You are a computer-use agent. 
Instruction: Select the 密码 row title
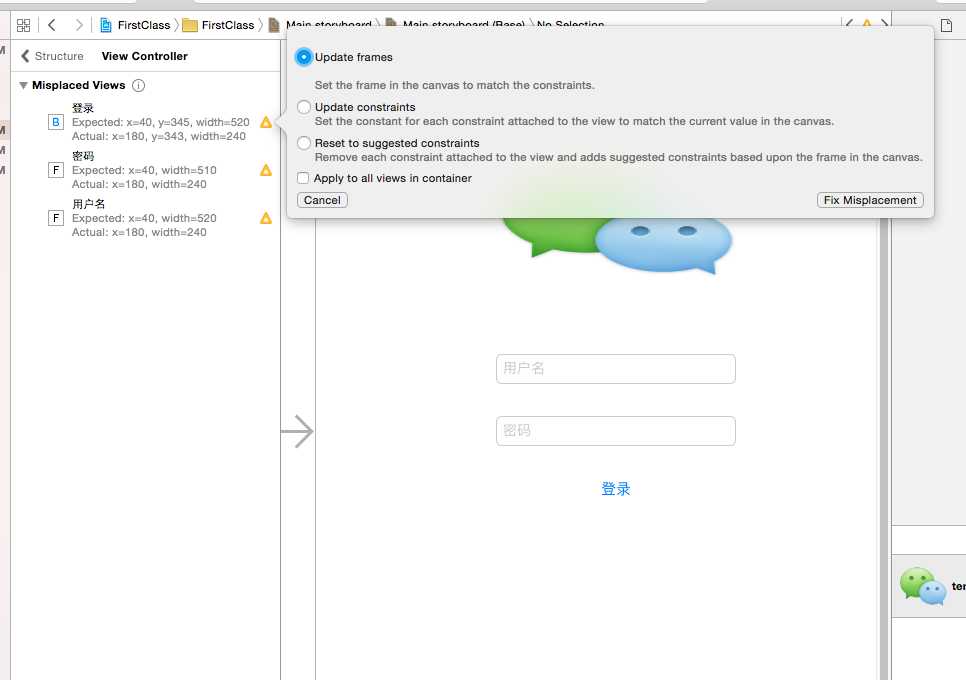(83, 156)
